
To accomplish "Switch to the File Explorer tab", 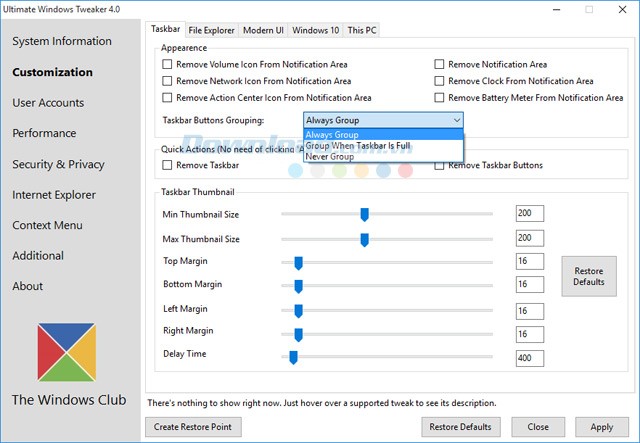I will (x=211, y=30).
